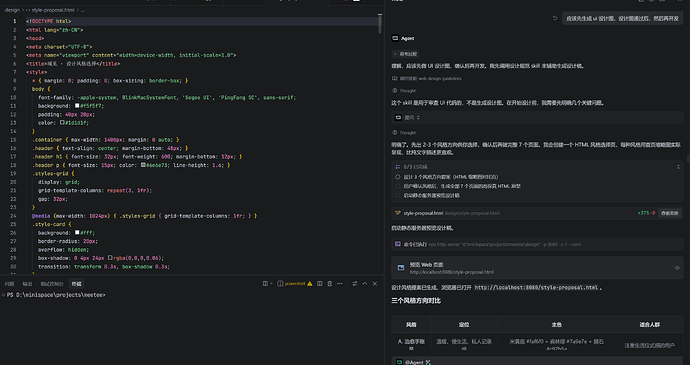
Task: Expand the collapsed thinking-process section under Agent
Action: 405,54
